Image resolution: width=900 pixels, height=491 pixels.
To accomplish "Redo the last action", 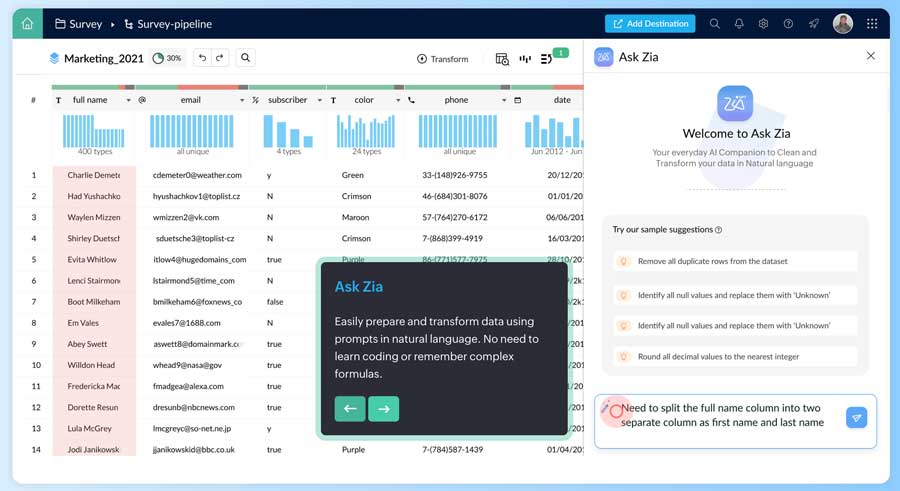I will coord(219,58).
